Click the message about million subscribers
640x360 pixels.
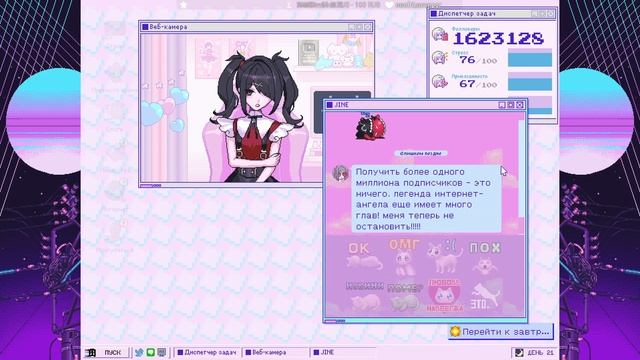click(x=426, y=199)
